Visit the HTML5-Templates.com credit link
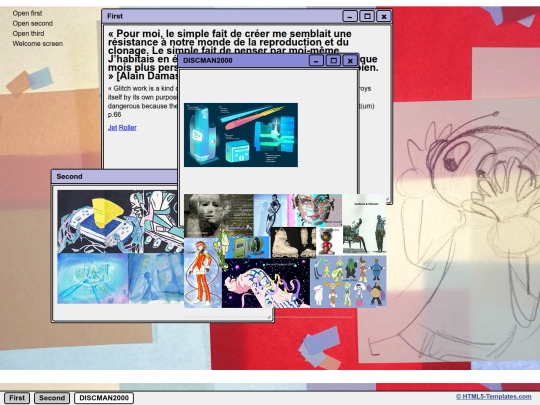 [x=493, y=396]
